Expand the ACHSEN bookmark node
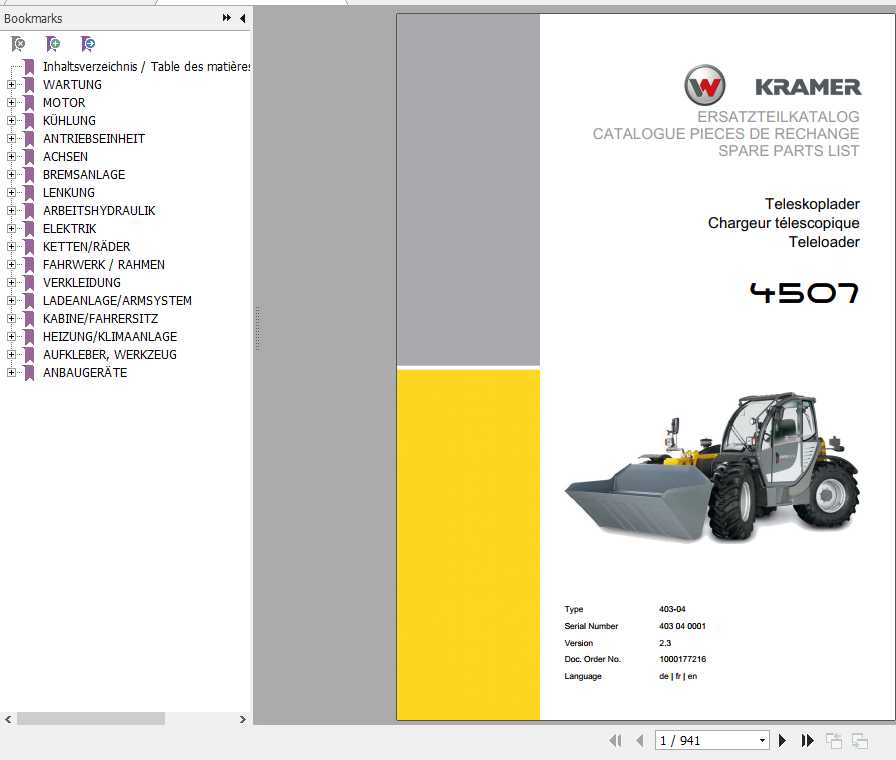The image size is (896, 760). click(x=11, y=157)
